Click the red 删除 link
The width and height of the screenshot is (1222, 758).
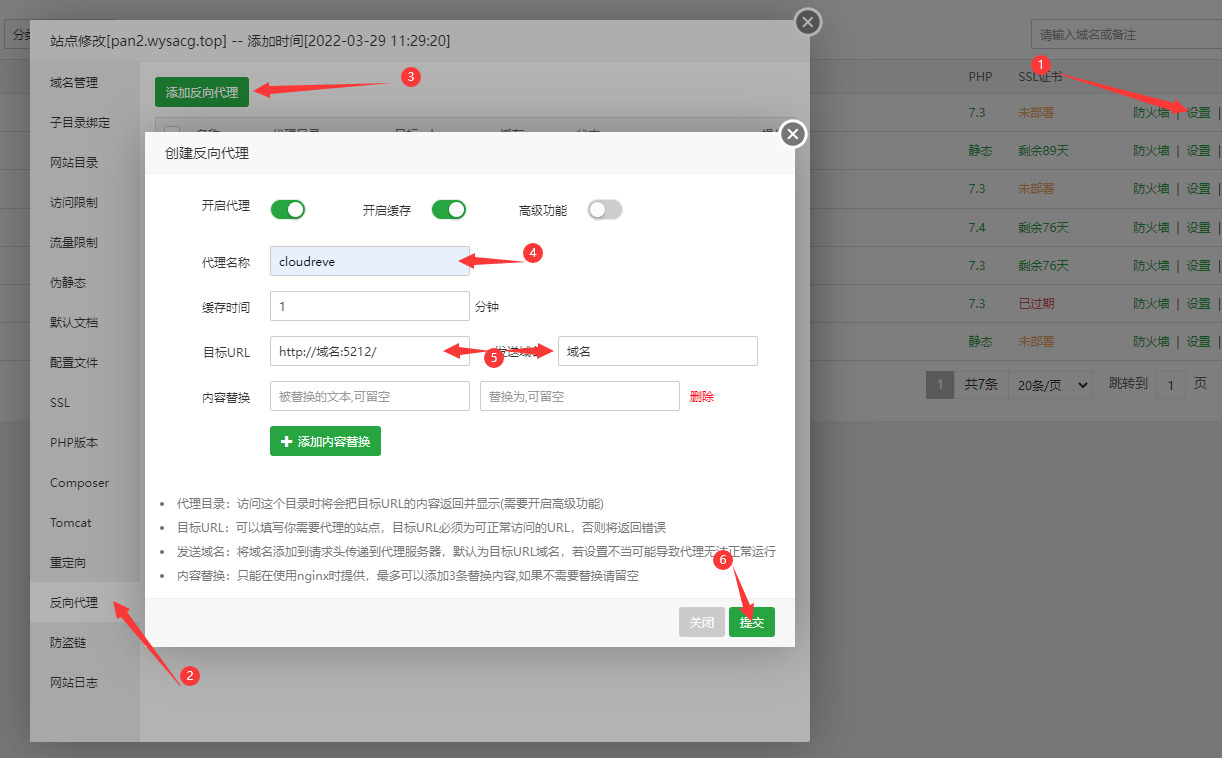tap(702, 396)
